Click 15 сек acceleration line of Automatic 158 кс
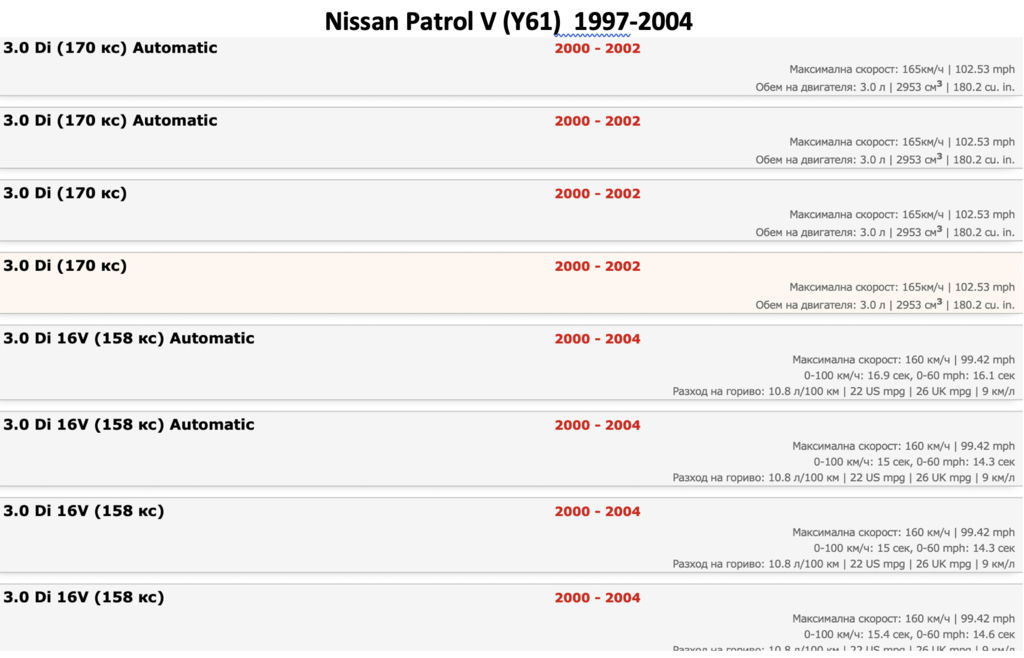1024x658 pixels. tap(914, 462)
